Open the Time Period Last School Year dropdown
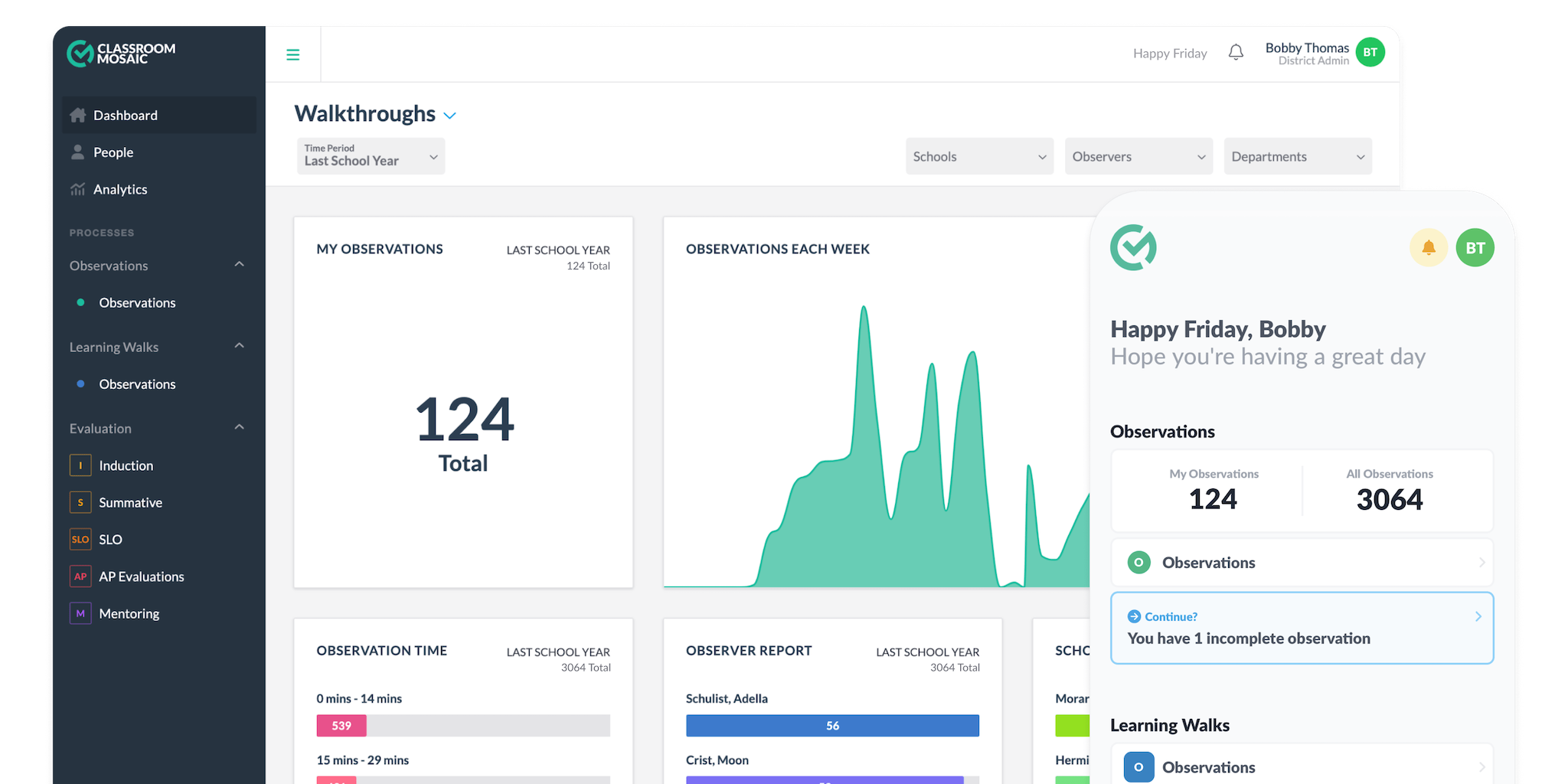Image resolution: width=1568 pixels, height=784 pixels. coord(371,156)
